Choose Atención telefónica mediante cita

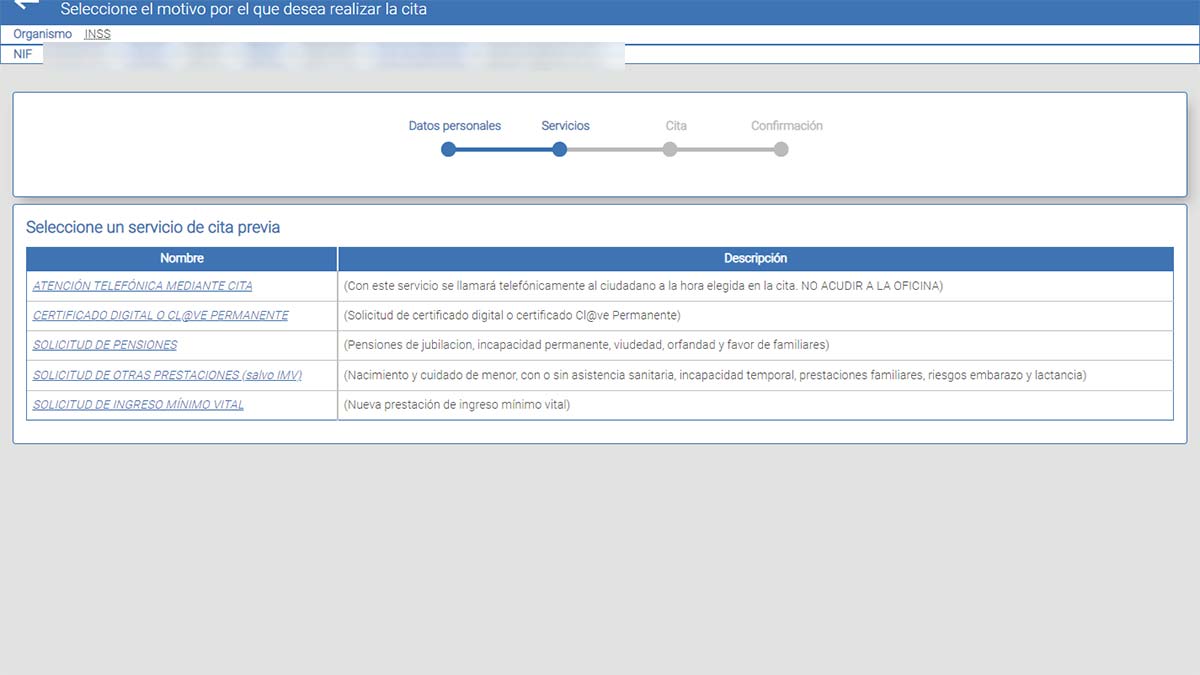(x=142, y=286)
